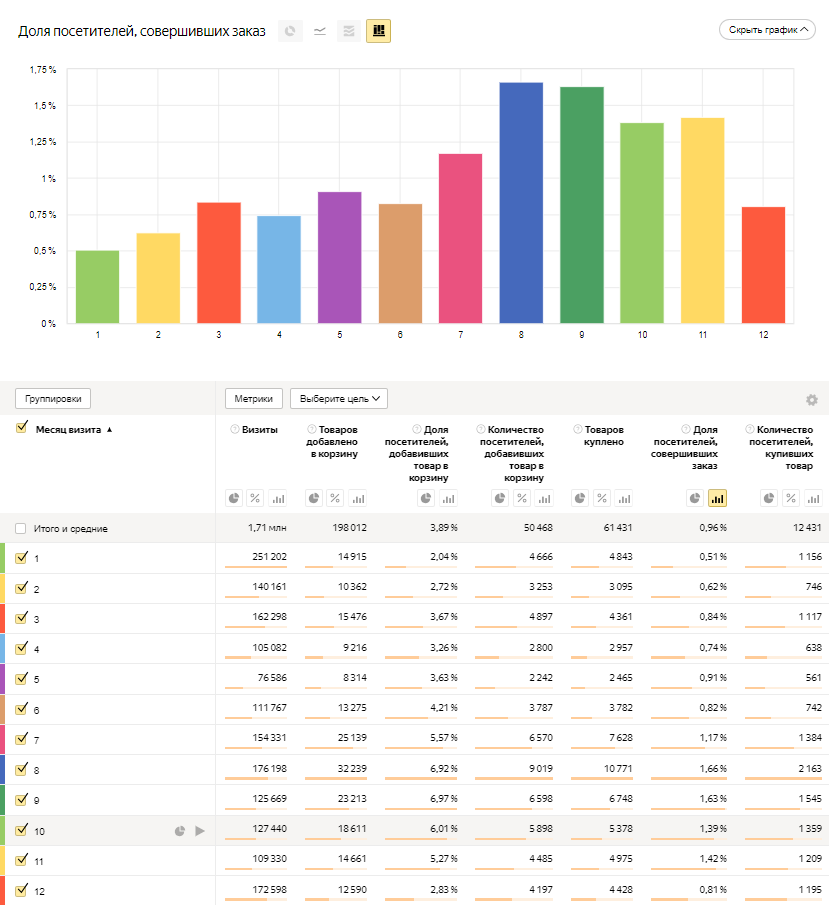
Task: Click percent icon under Товаров куплено column
Action: click(x=602, y=498)
